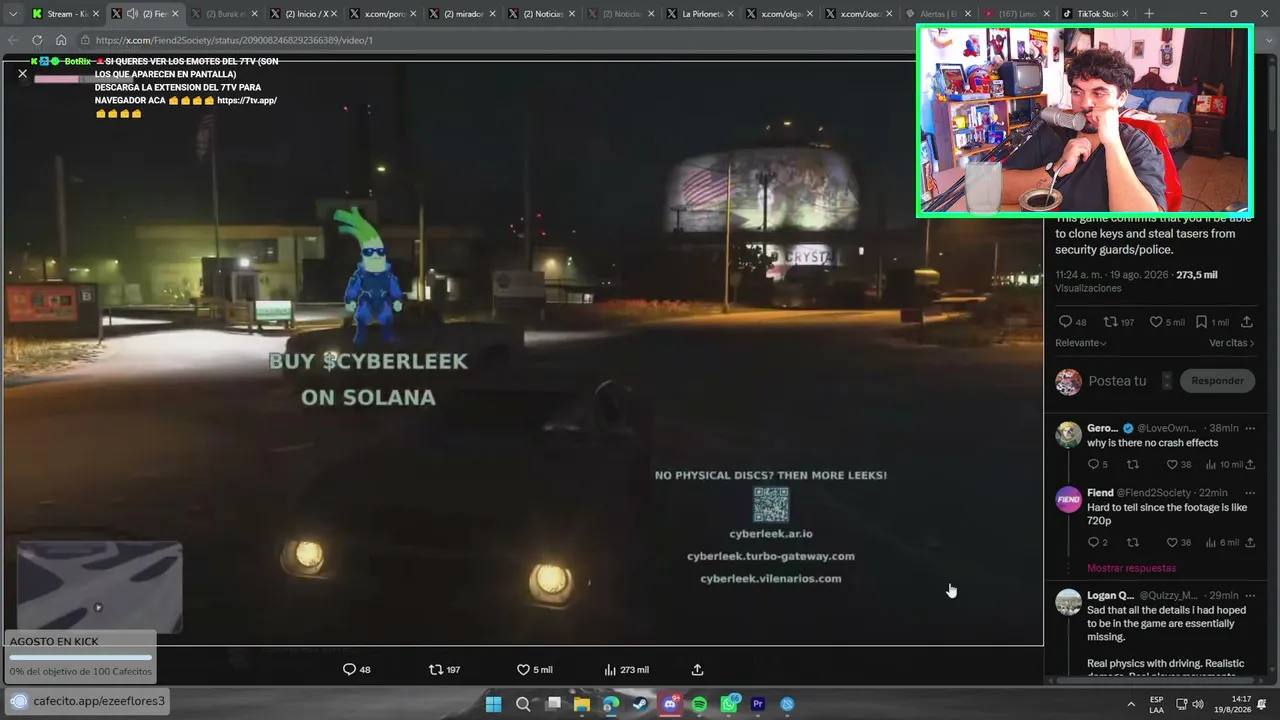
Task: Open more options for Gero's reply
Action: 1249,428
